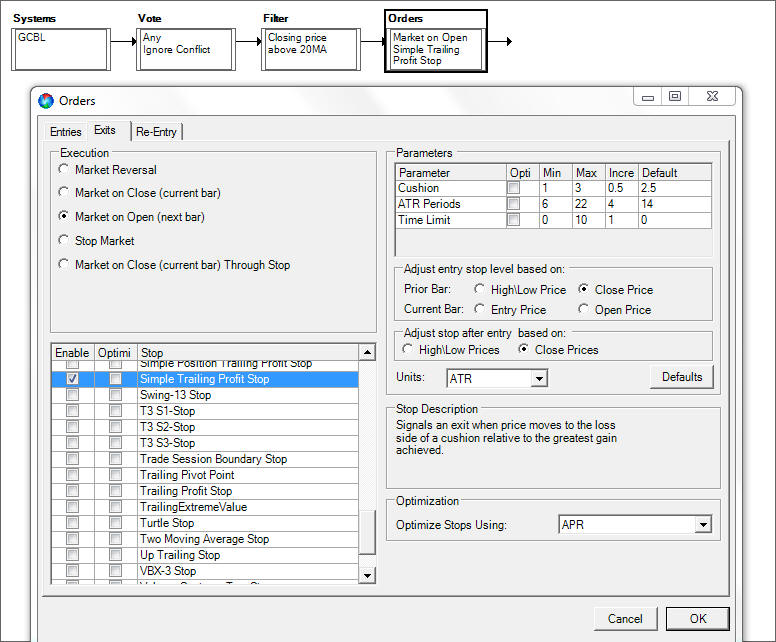The width and height of the screenshot is (776, 642).
Task: Enable Trade Session Boundary Stop
Action: point(72,459)
